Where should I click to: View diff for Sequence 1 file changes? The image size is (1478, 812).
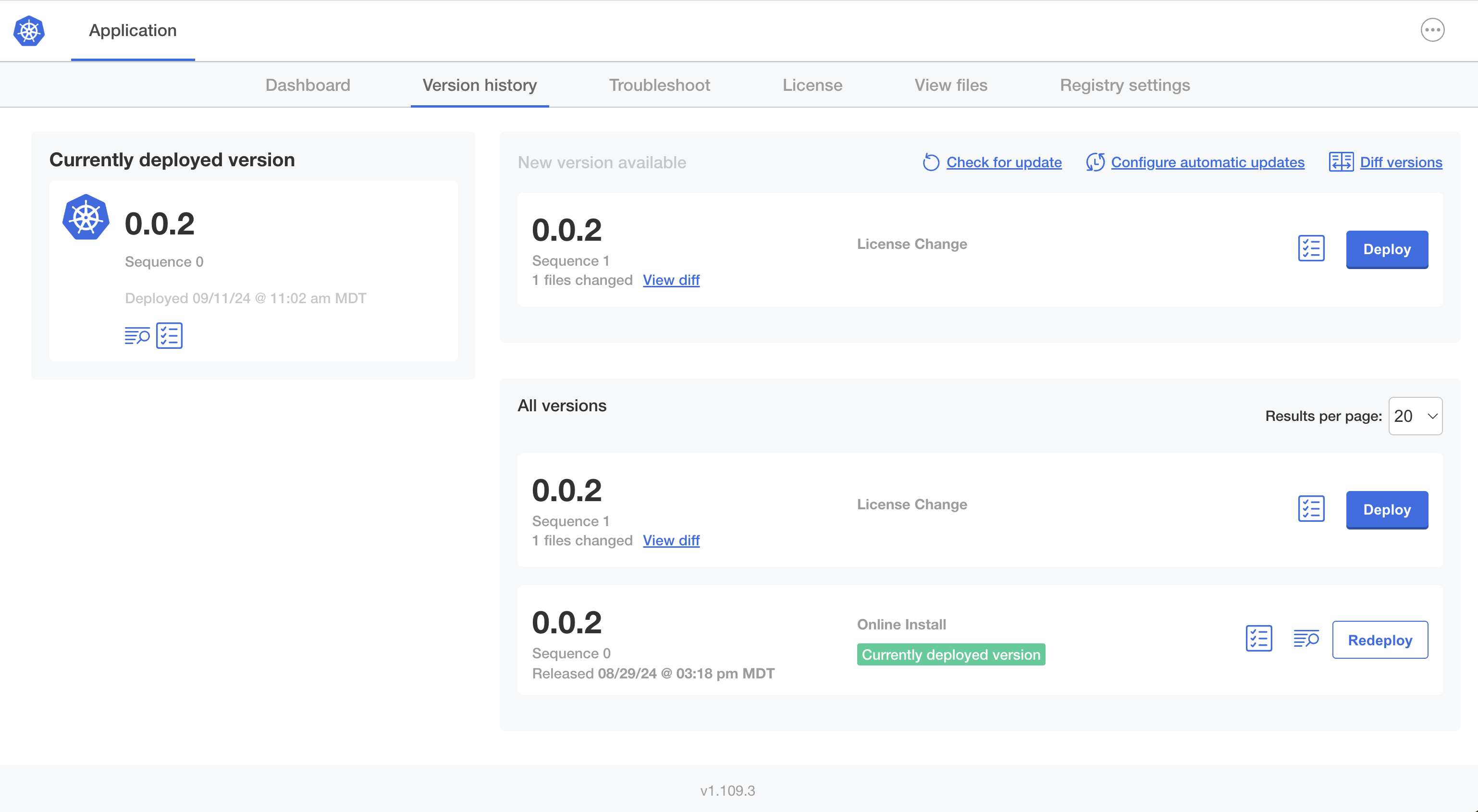click(670, 279)
